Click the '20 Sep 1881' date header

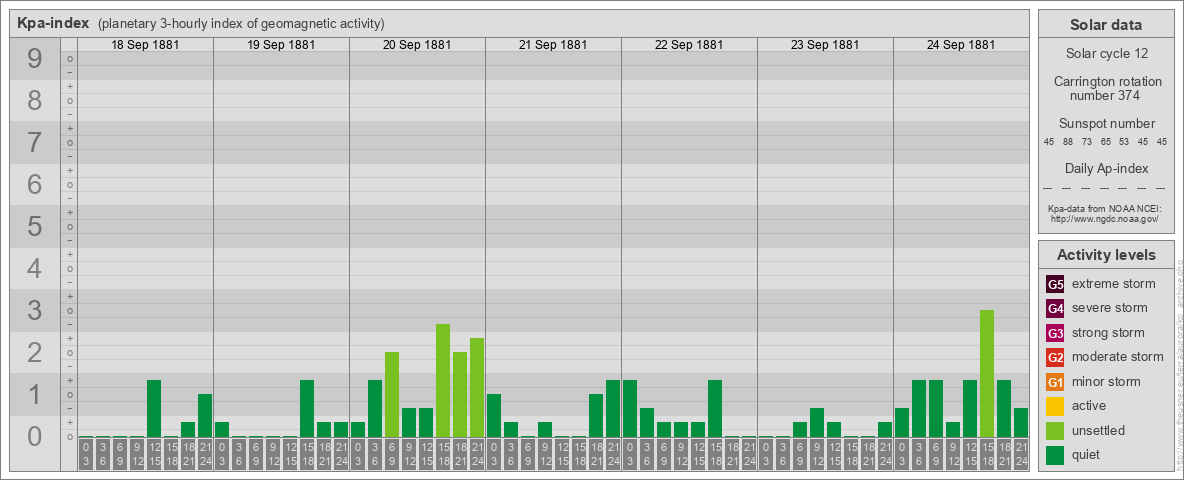(x=417, y=45)
